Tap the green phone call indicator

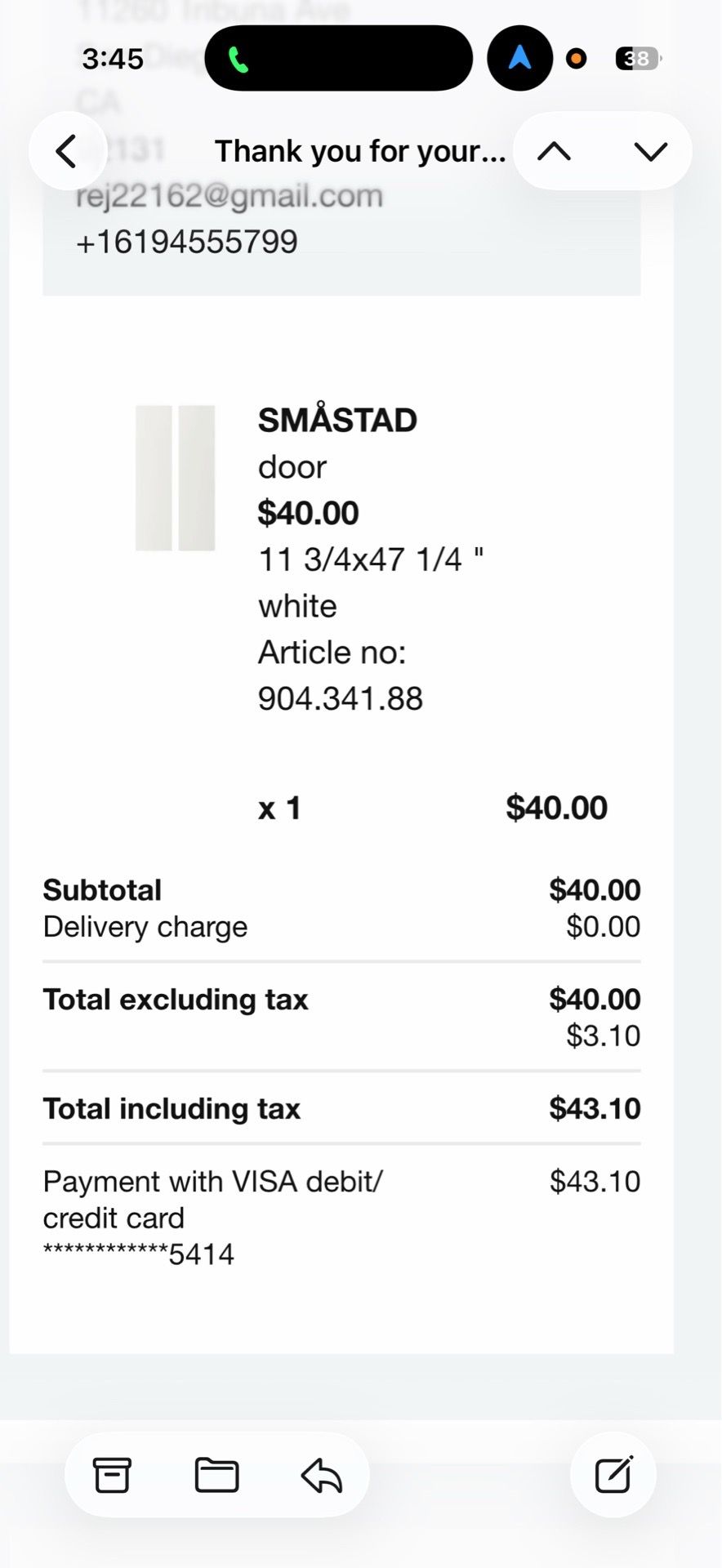[238, 59]
